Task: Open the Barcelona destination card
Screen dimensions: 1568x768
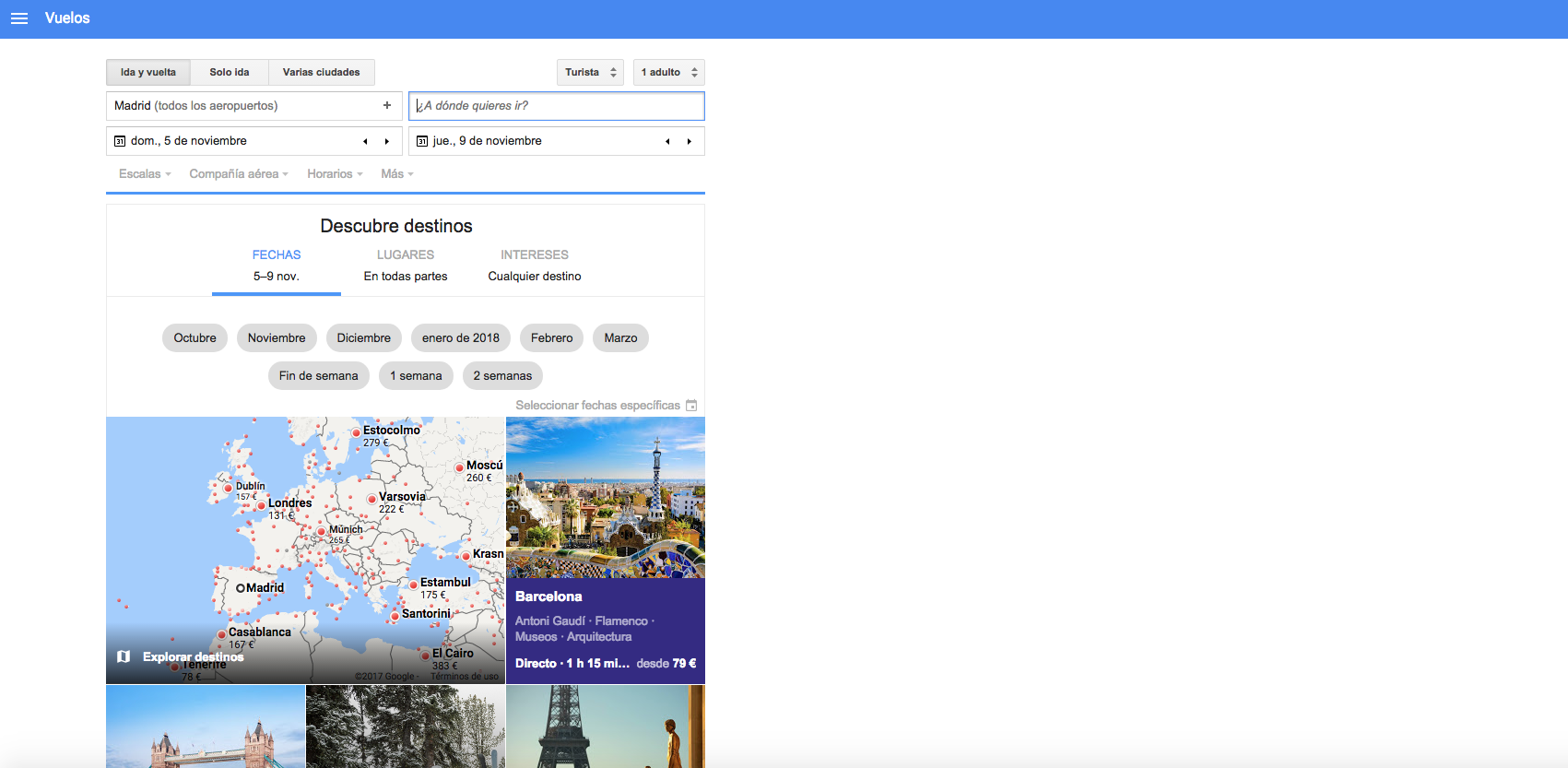Action: click(x=606, y=550)
